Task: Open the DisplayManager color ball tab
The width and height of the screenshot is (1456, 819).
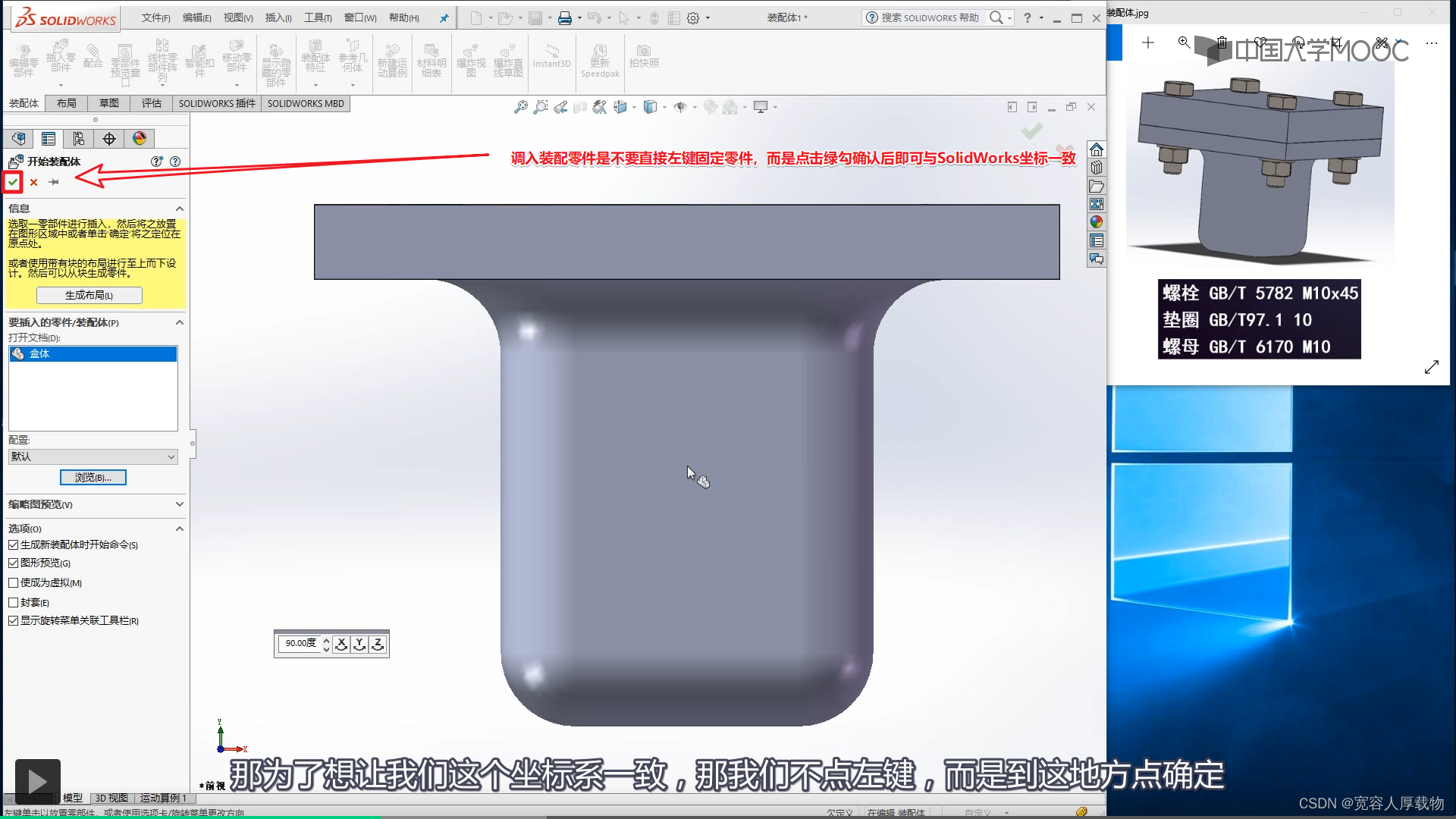Action: point(140,139)
